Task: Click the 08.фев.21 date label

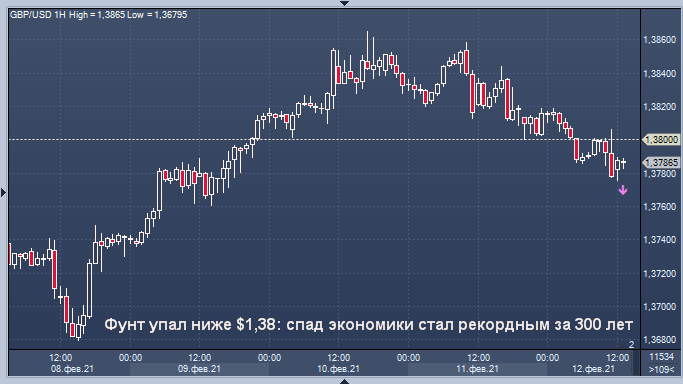Action: coord(72,369)
